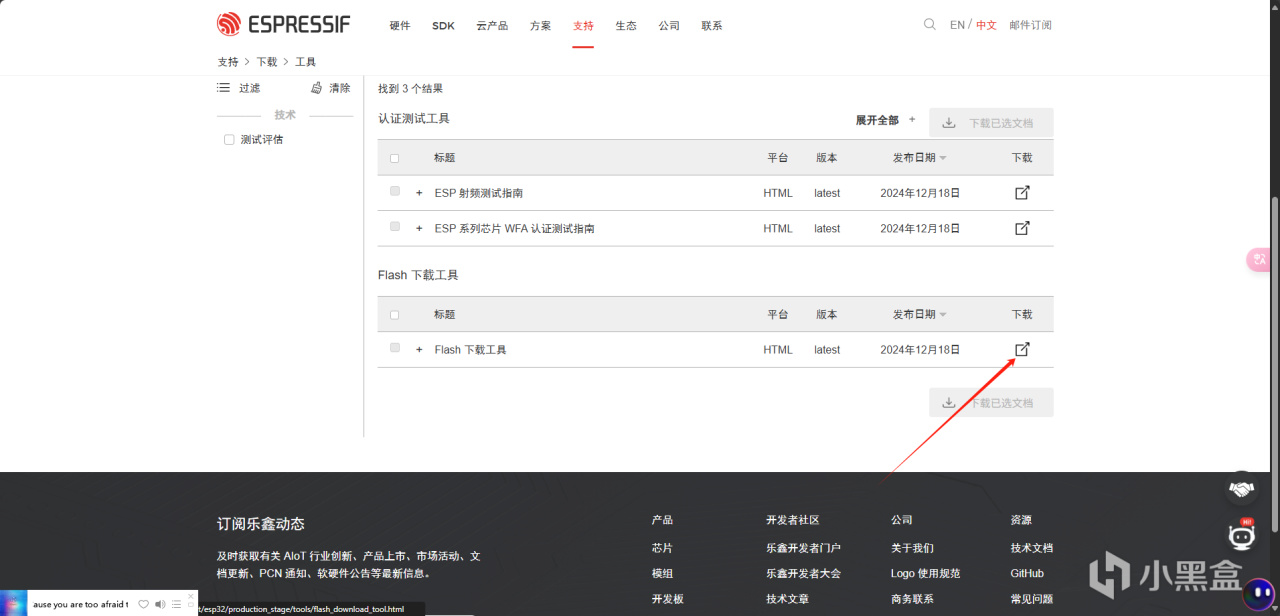Image resolution: width=1280 pixels, height=616 pixels.
Task: Switch language to 中文
Action: (x=986, y=25)
